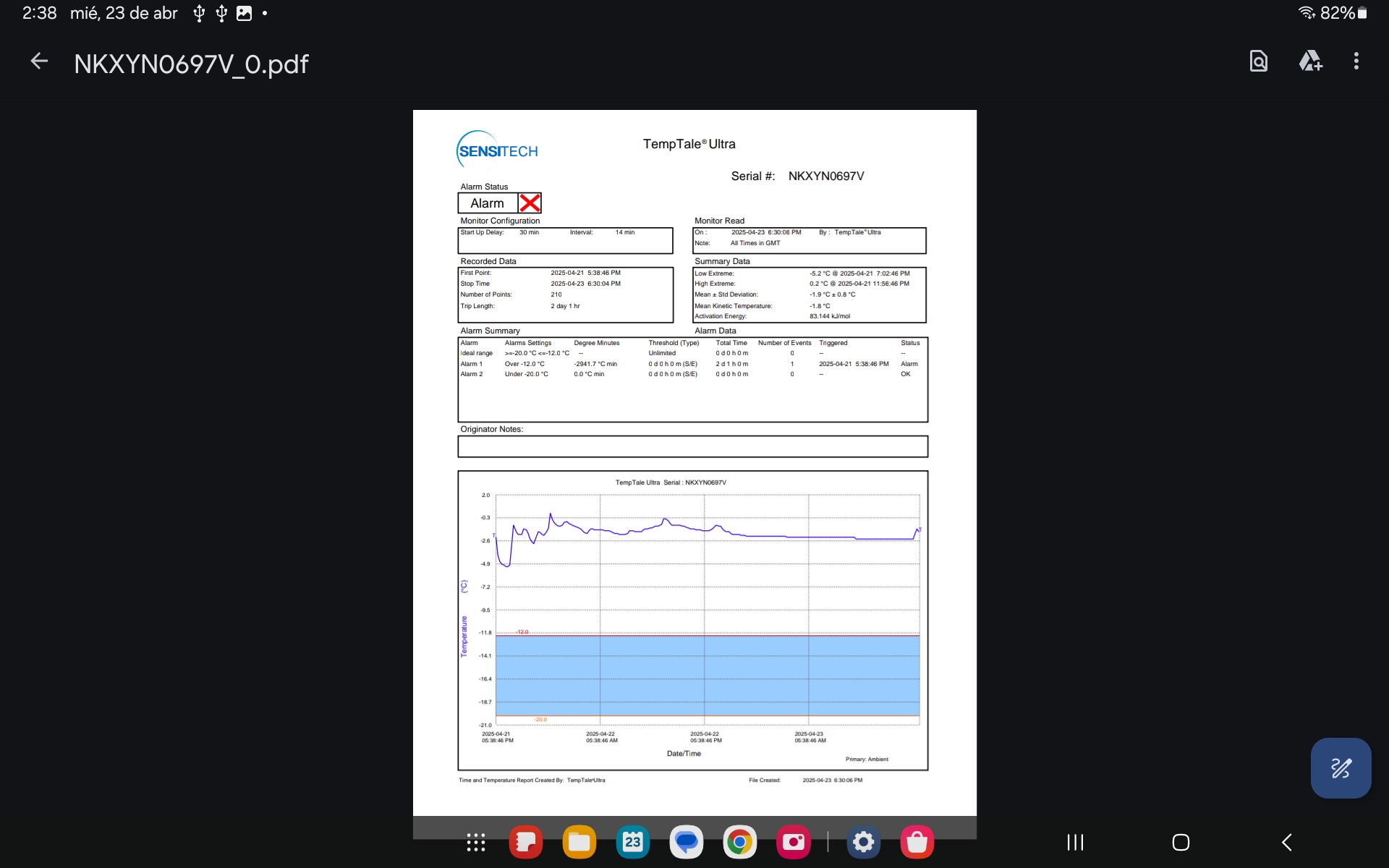Image resolution: width=1389 pixels, height=868 pixels.
Task: Open the pink Camera app
Action: [x=793, y=842]
